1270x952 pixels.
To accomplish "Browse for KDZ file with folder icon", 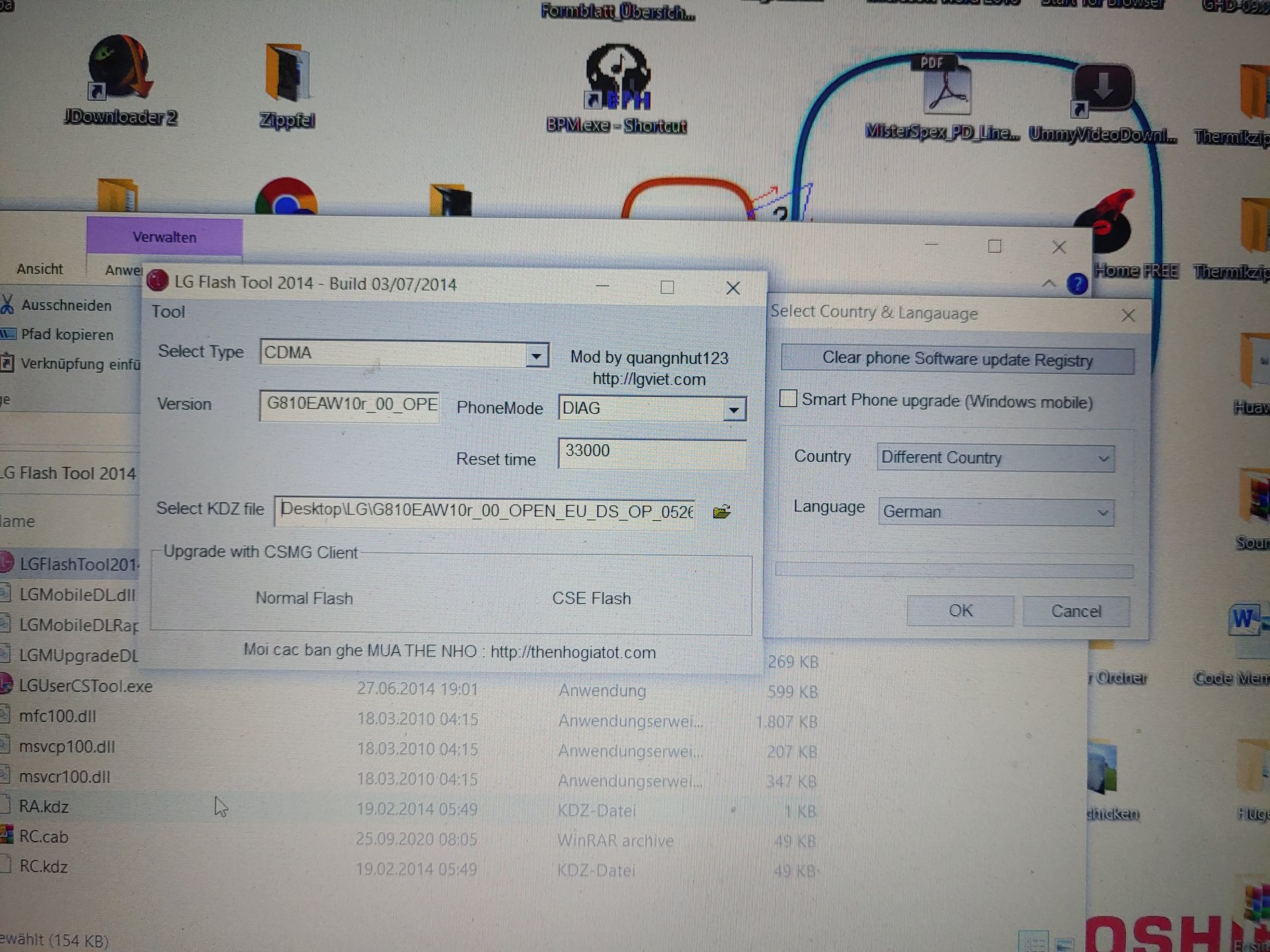I will (722, 512).
